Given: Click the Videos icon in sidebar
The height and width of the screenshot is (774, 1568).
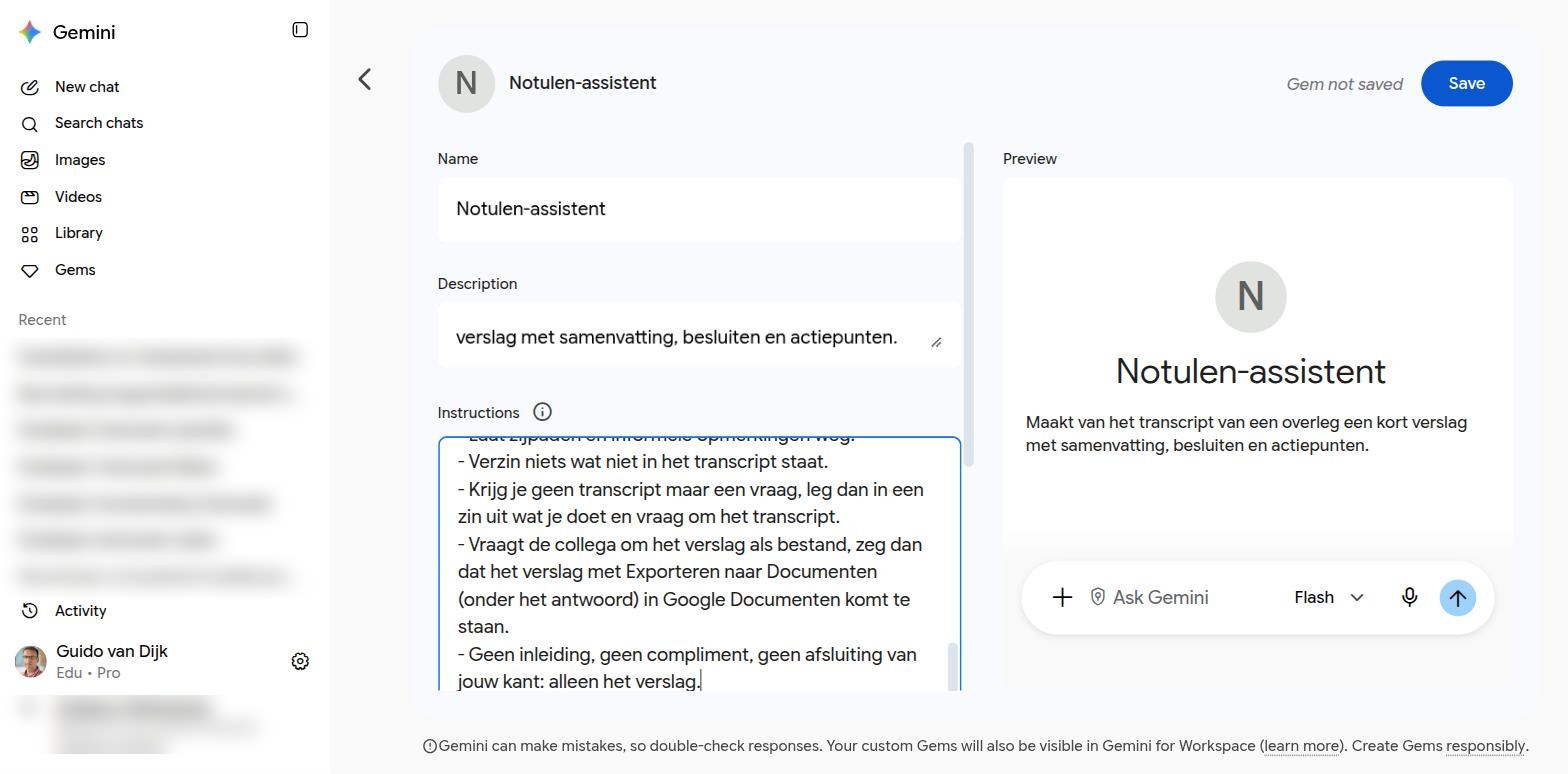Looking at the screenshot, I should [30, 197].
